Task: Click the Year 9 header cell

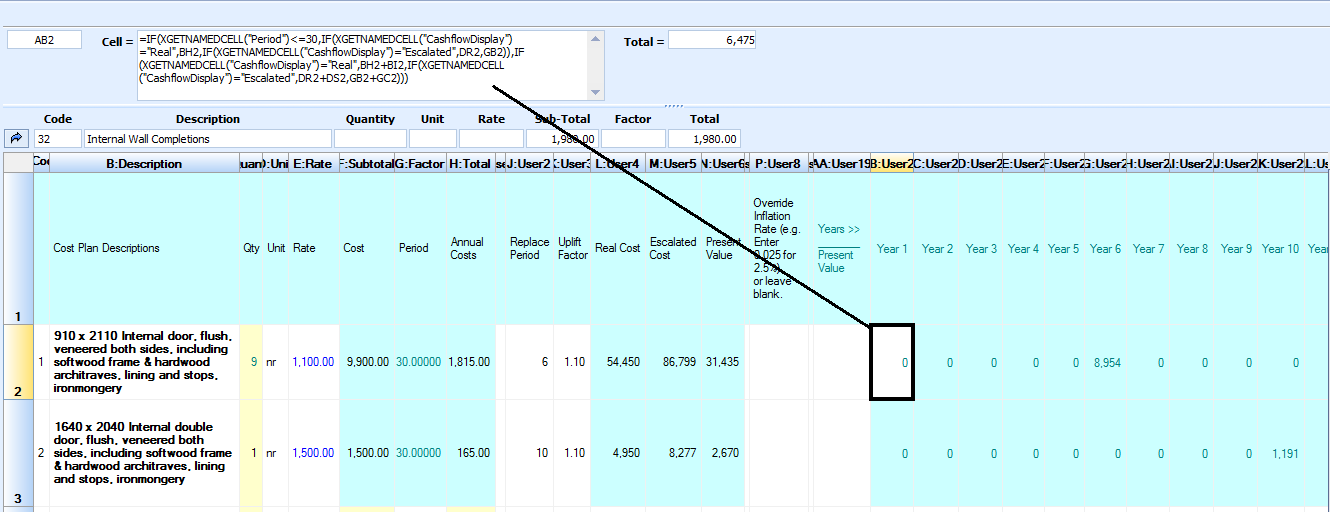Action: [x=1236, y=249]
